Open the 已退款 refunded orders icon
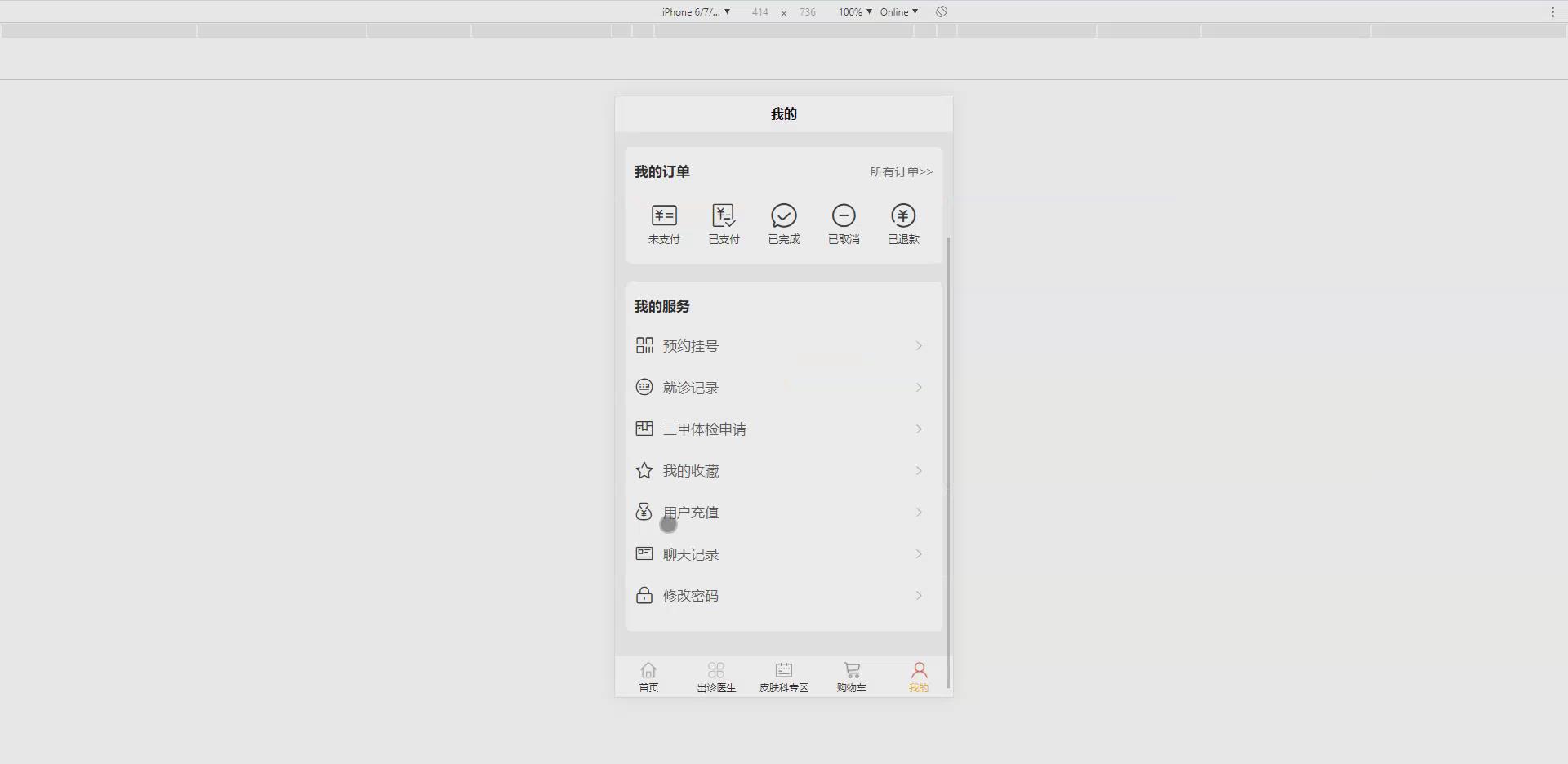 [903, 215]
